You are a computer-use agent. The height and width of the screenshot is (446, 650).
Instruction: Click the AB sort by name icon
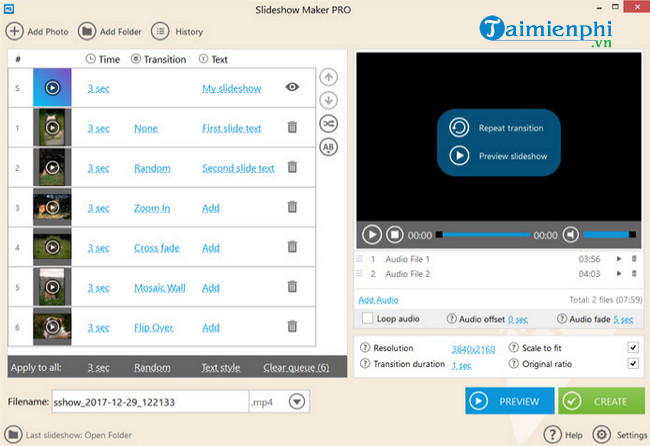(328, 147)
